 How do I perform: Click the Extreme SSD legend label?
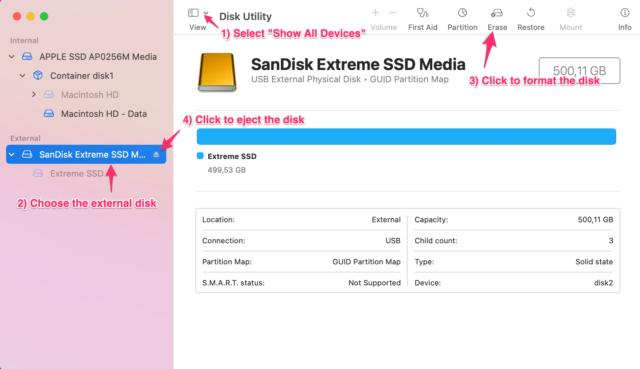[x=232, y=156]
